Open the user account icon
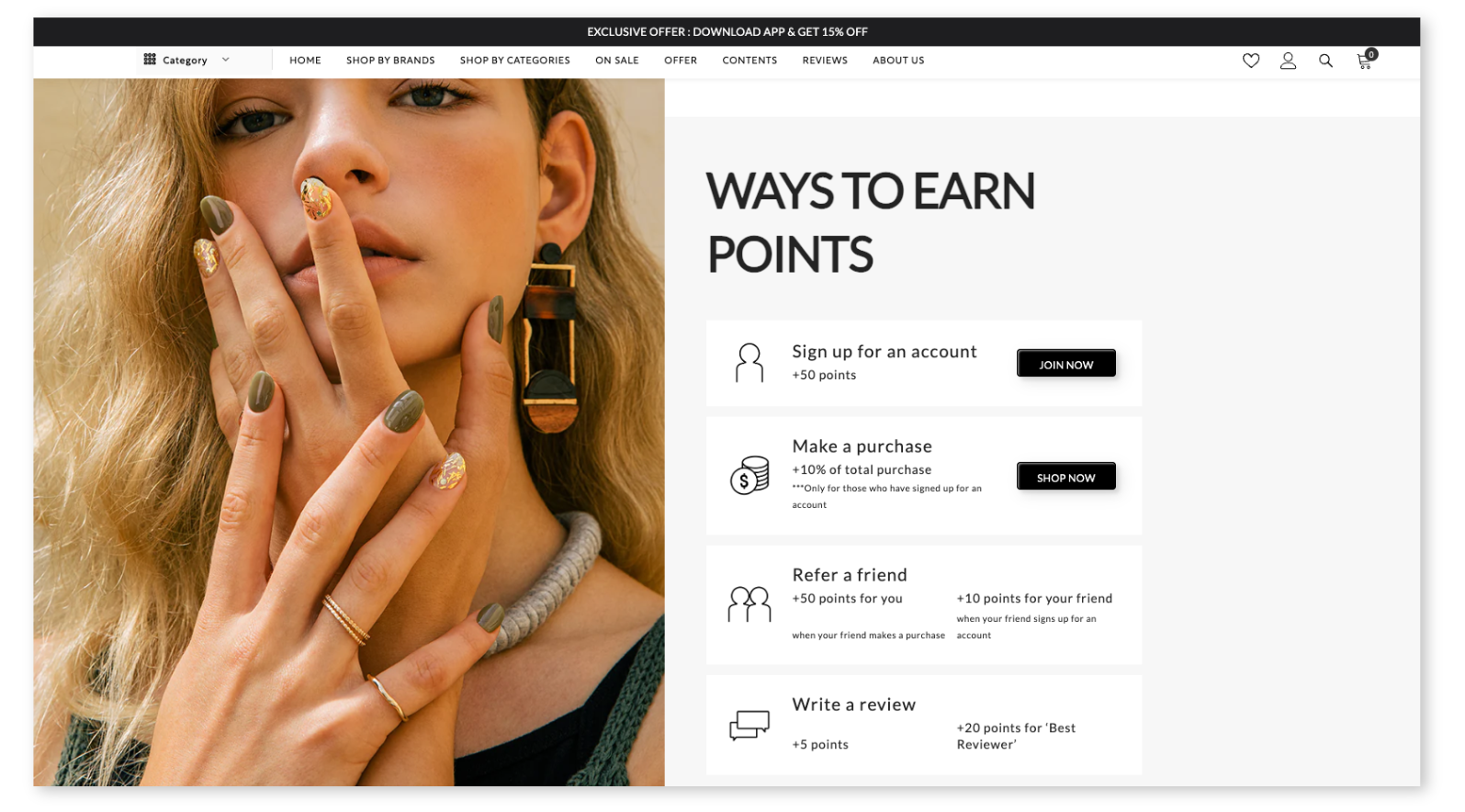1465x812 pixels. tap(1288, 61)
